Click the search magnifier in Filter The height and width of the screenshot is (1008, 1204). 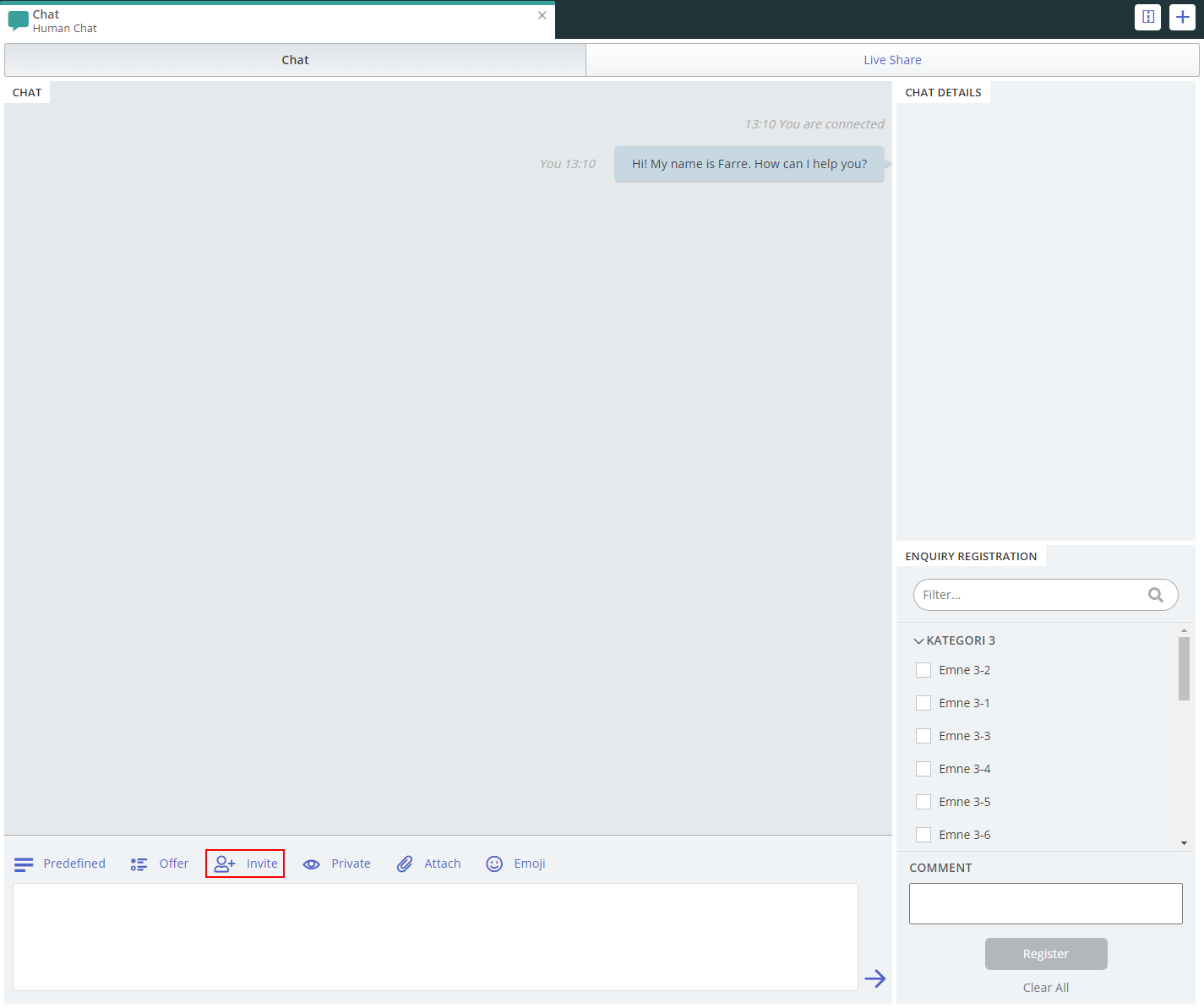tap(1155, 595)
